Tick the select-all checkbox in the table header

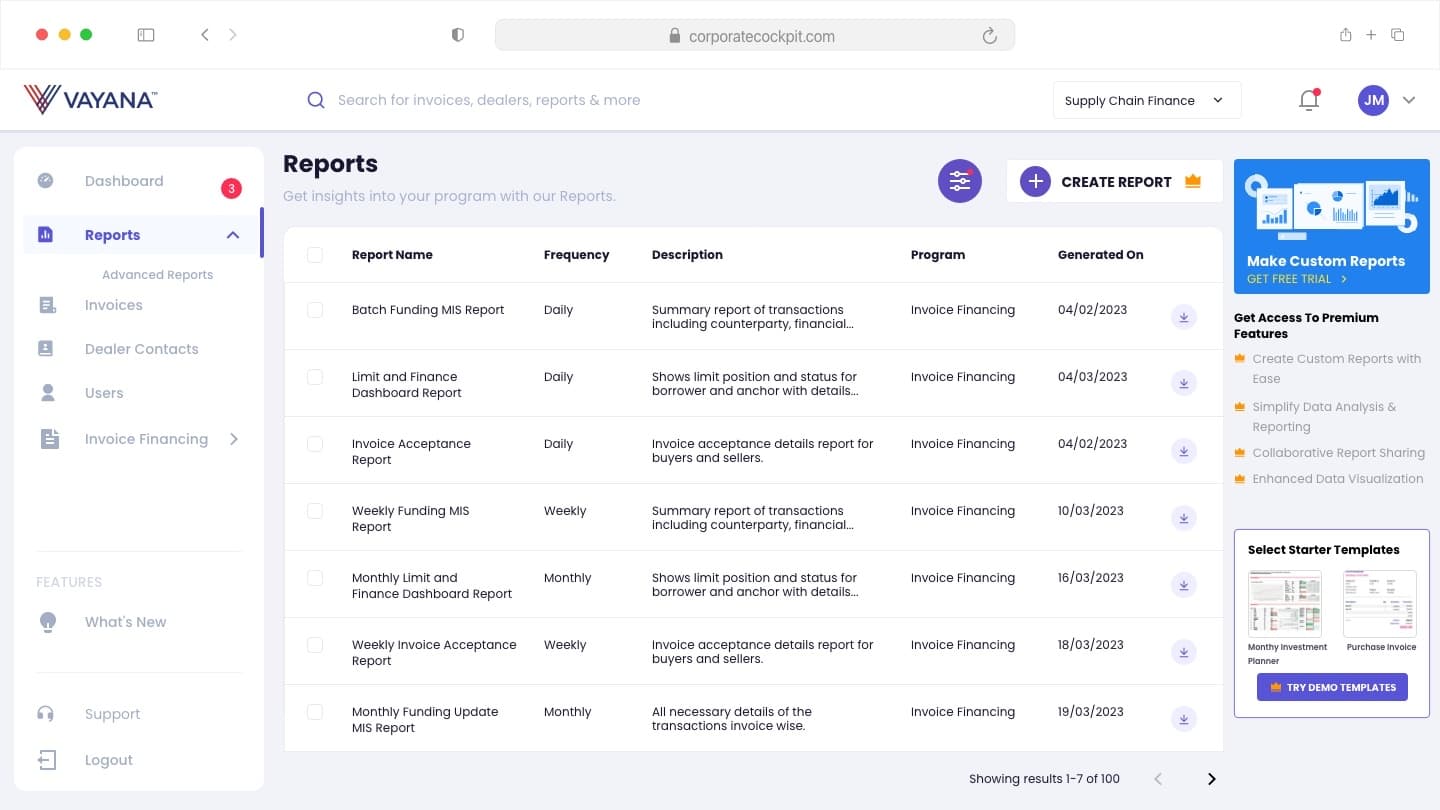315,255
